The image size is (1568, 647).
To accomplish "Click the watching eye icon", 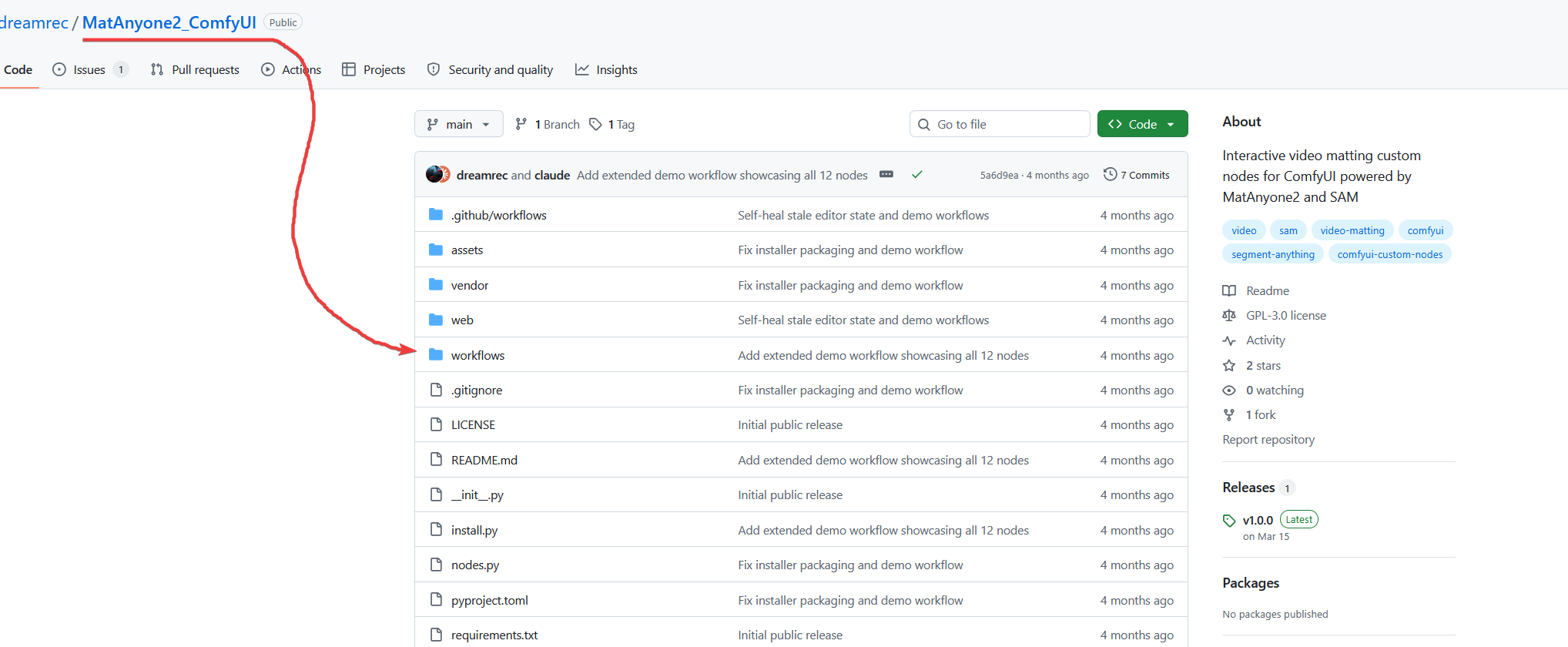I will (1229, 391).
